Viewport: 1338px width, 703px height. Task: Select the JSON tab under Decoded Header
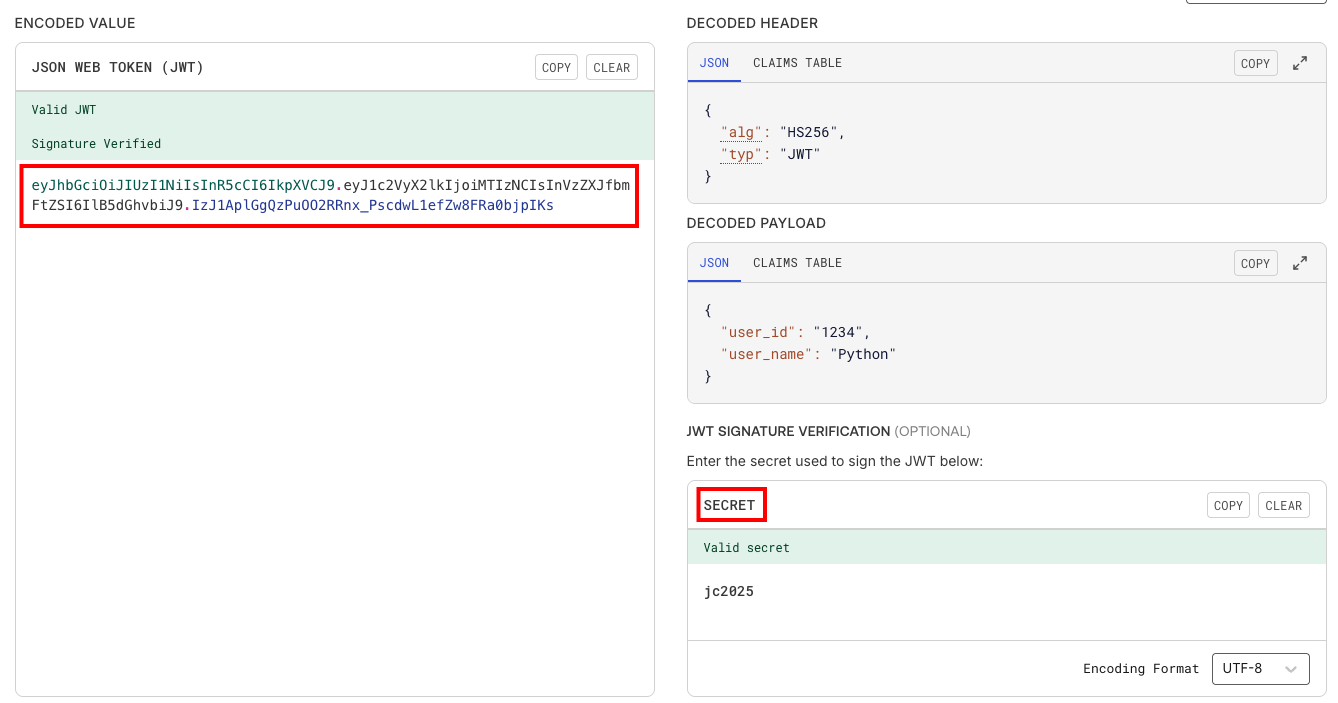[714, 63]
